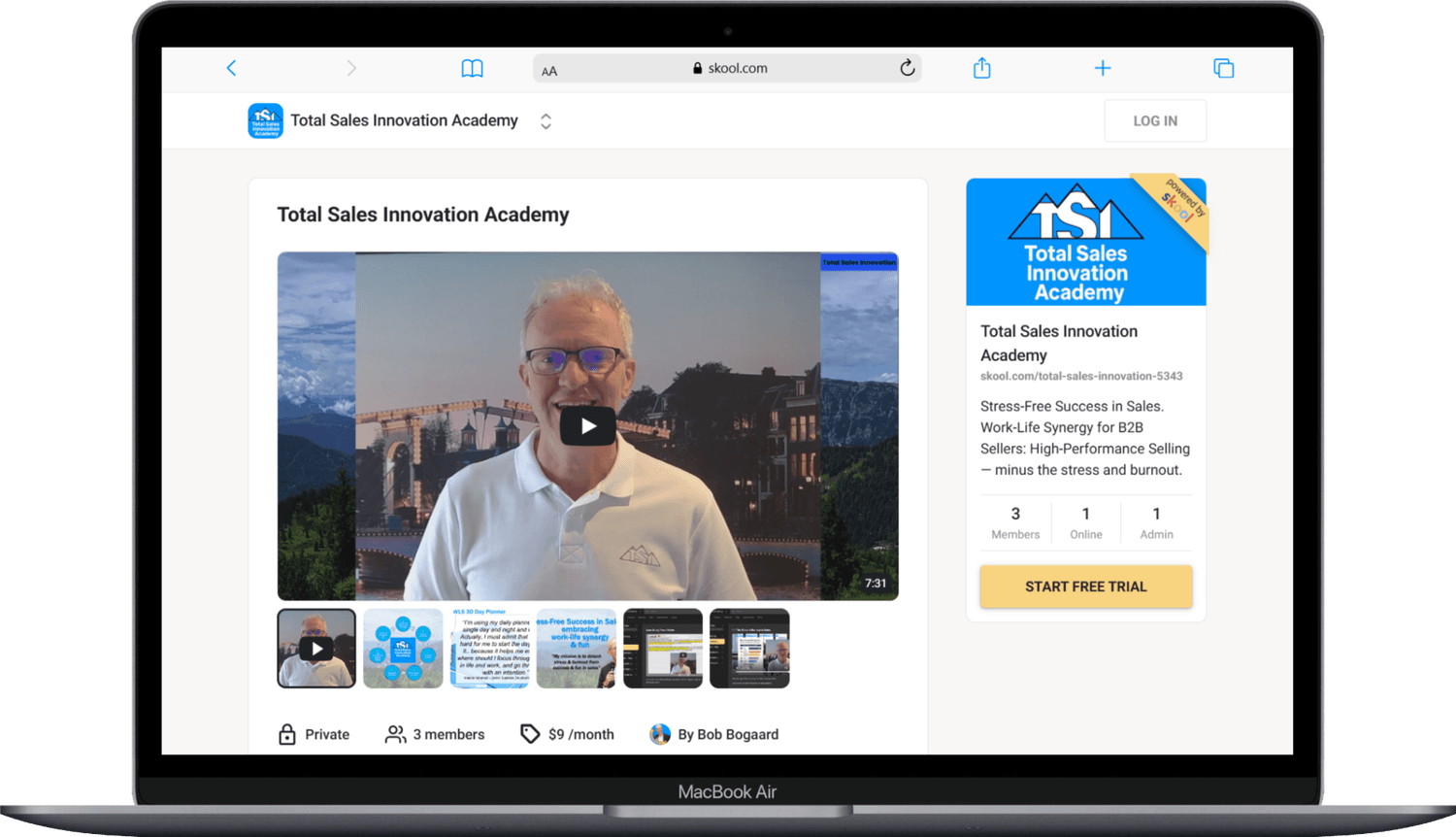This screenshot has height=837, width=1456.
Task: Click the START FREE TRIAL button
Action: [x=1085, y=586]
